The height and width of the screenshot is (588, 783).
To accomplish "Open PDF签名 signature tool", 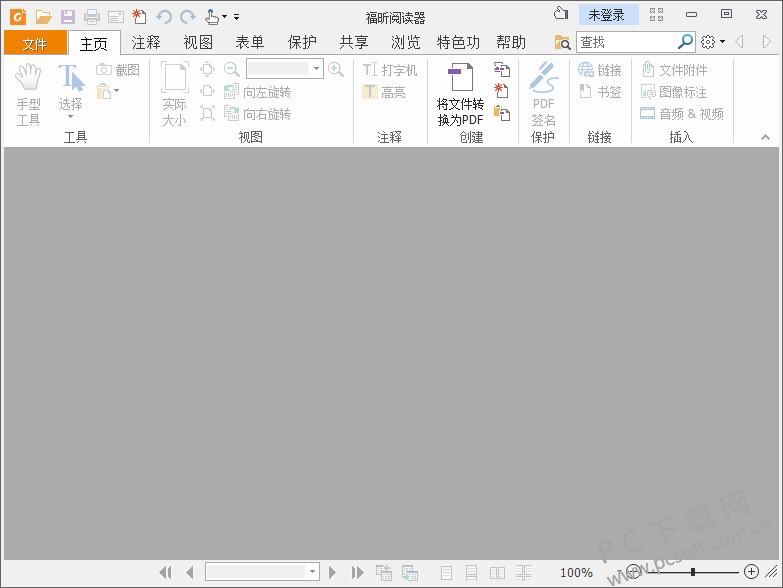I will [x=543, y=94].
